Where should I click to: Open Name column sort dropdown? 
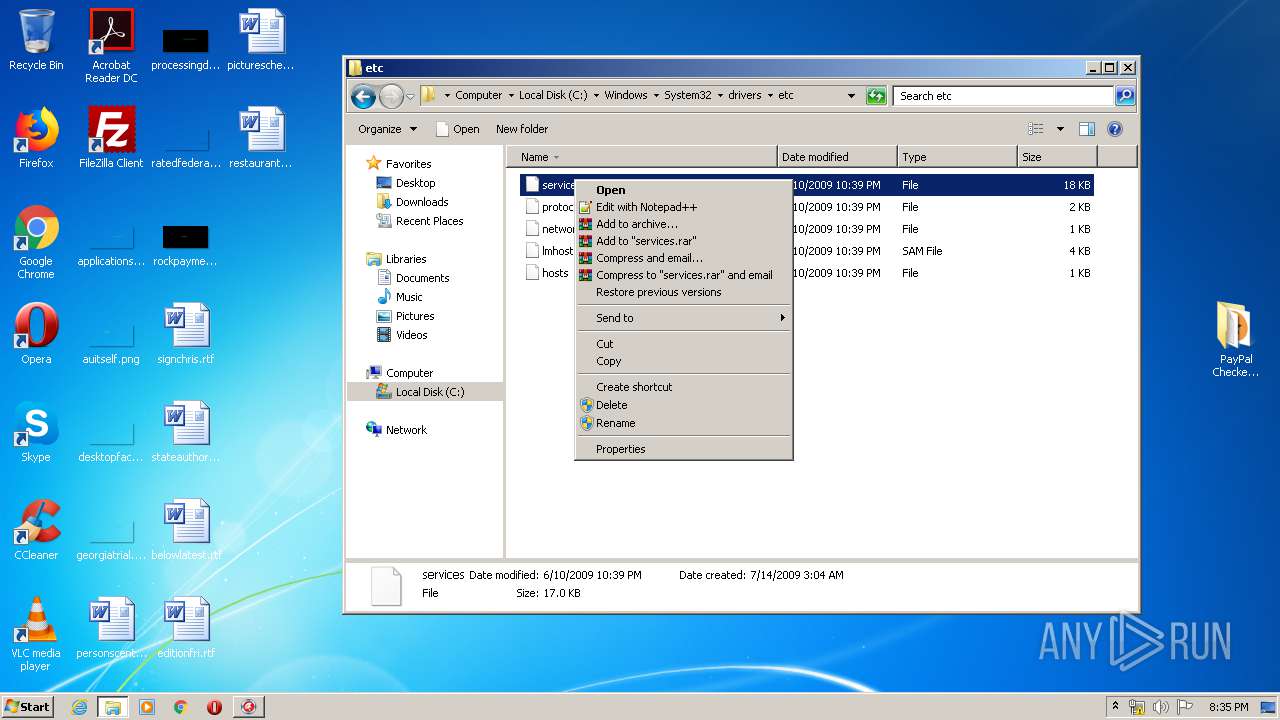click(556, 157)
